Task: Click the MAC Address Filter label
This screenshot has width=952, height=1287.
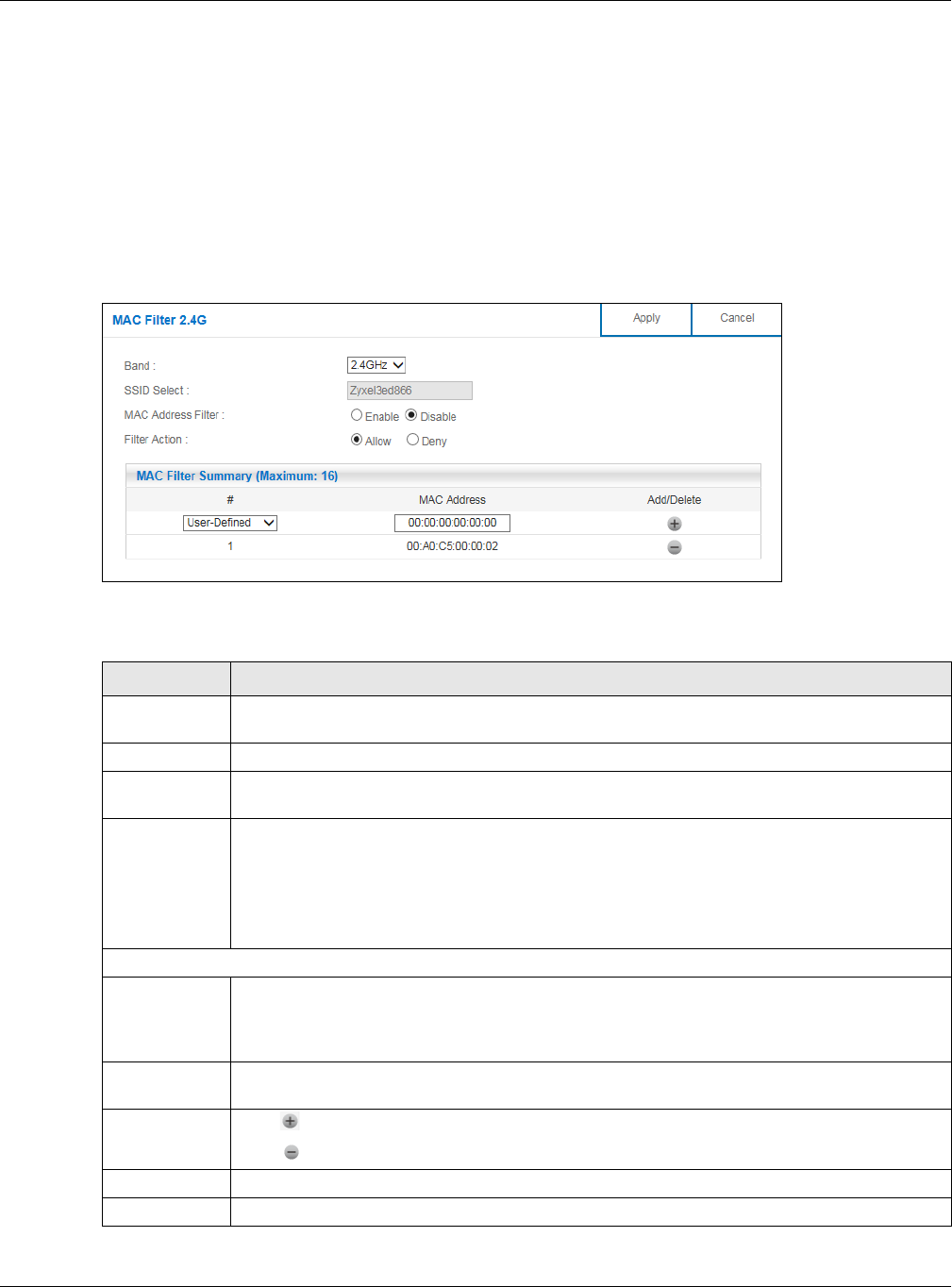Action: pyautogui.click(x=175, y=415)
